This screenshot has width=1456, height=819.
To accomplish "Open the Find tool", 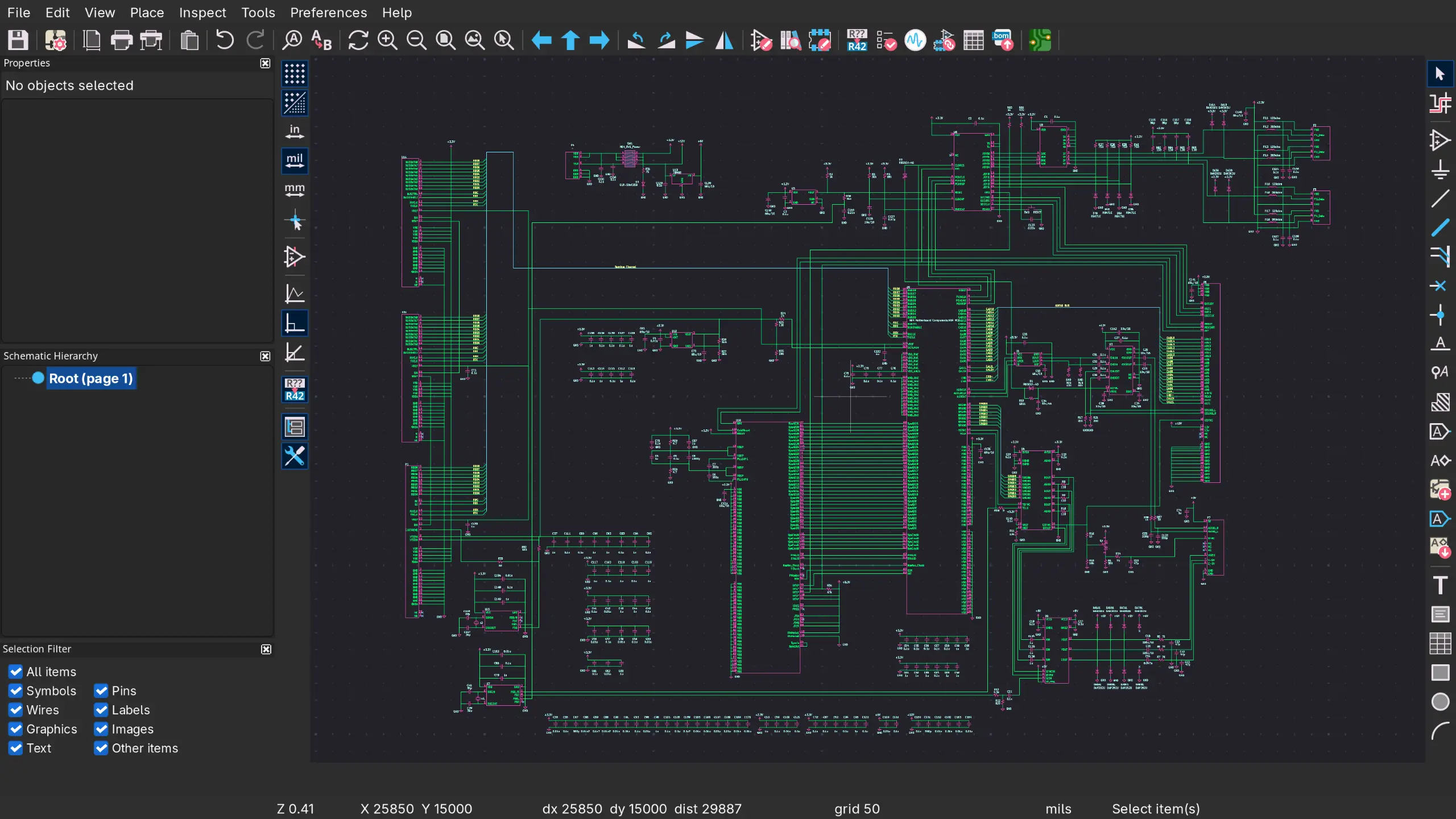I will [292, 40].
